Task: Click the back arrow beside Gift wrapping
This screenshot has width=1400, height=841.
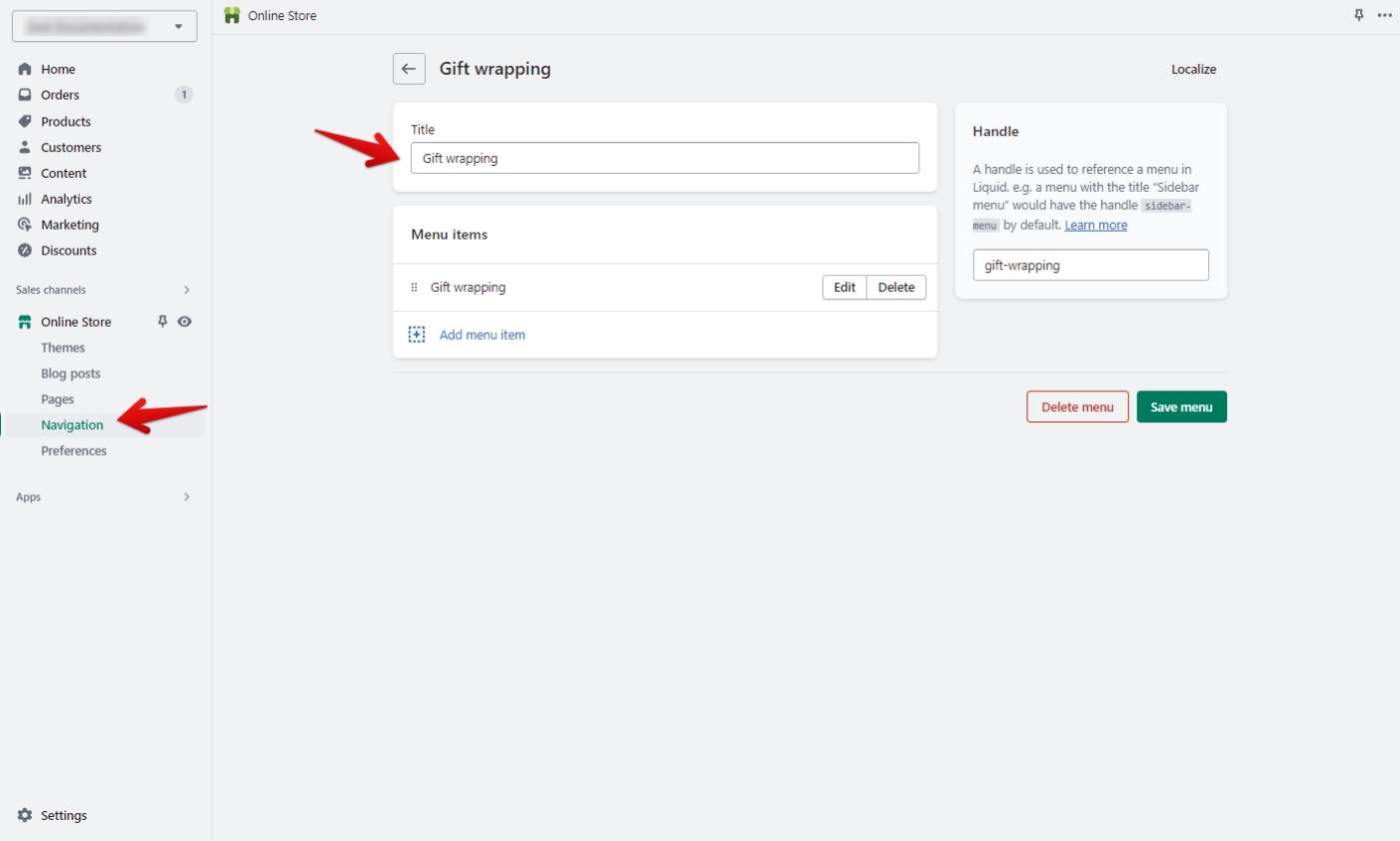Action: [409, 69]
